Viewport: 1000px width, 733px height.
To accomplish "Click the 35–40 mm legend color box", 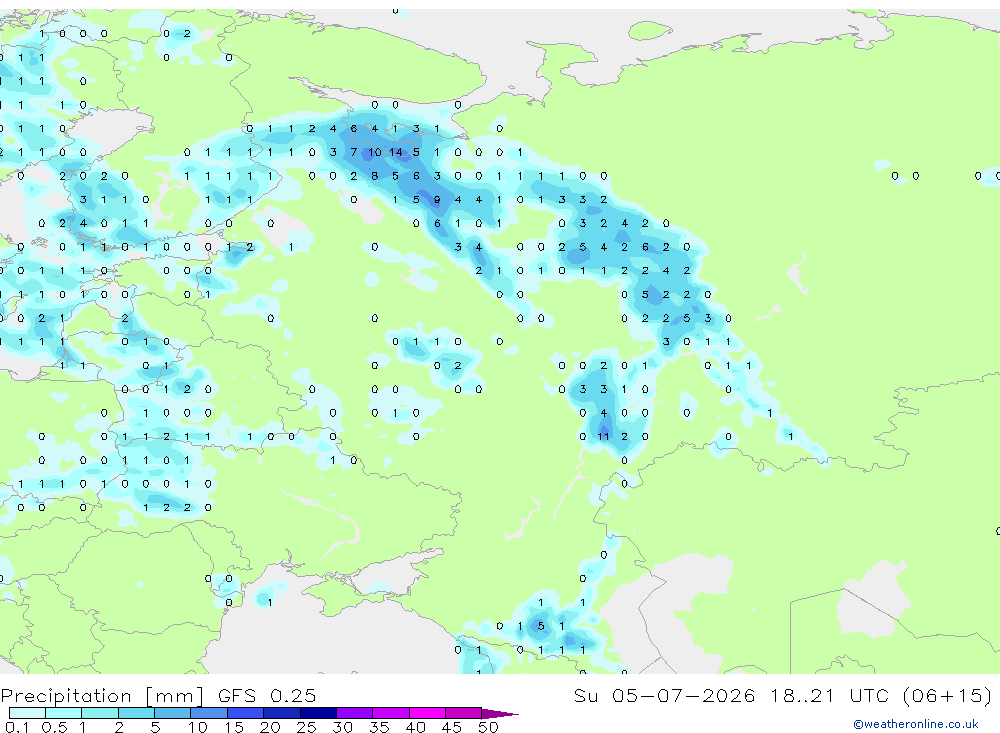I will click(390, 713).
